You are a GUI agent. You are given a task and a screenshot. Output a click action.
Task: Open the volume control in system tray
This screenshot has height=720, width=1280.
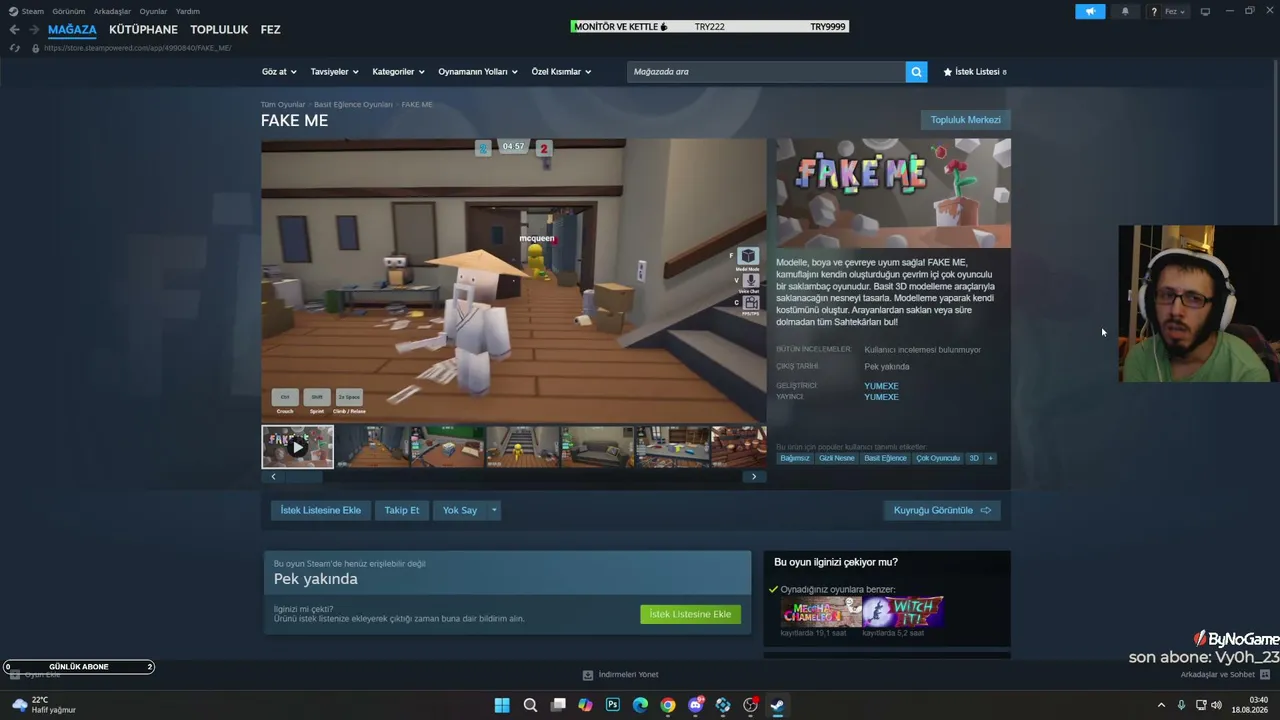click(1216, 705)
